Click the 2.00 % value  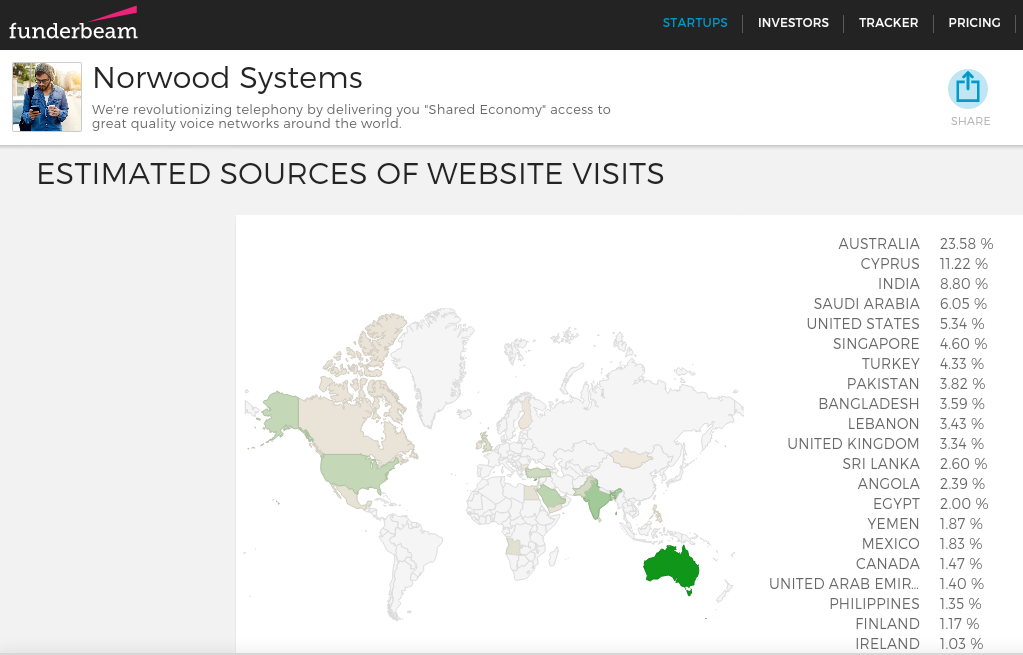pyautogui.click(x=964, y=504)
